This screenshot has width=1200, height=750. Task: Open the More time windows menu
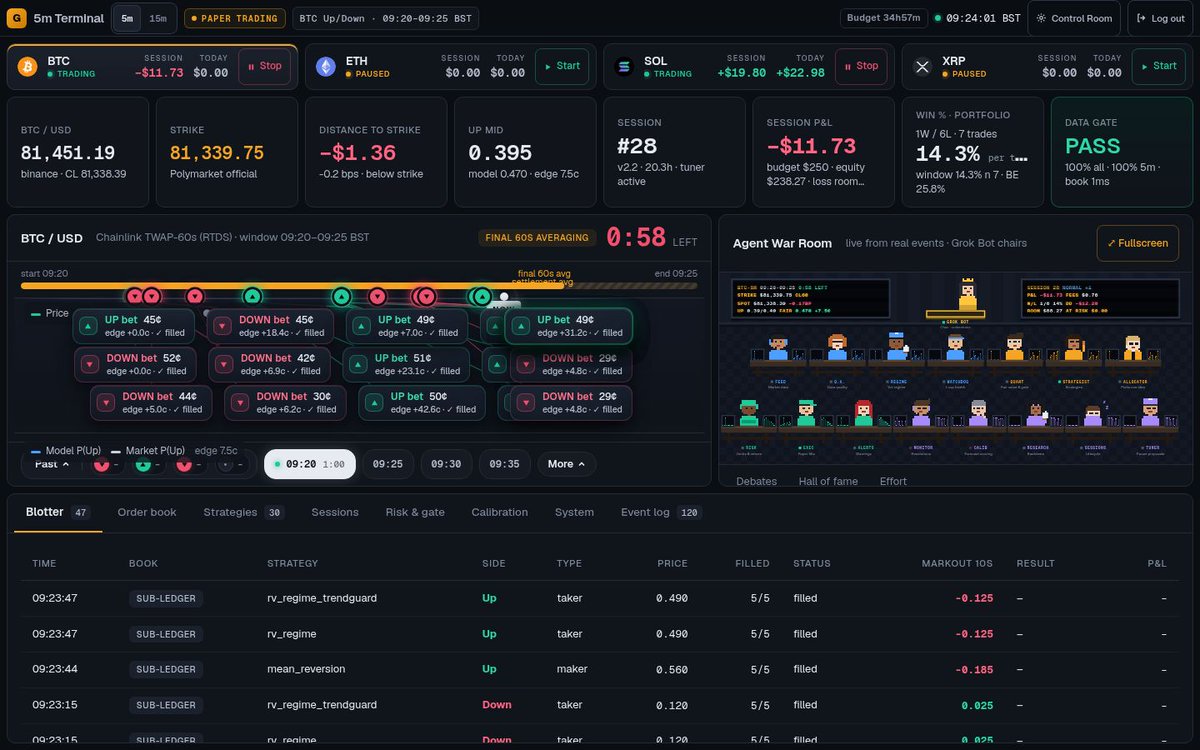(x=567, y=464)
